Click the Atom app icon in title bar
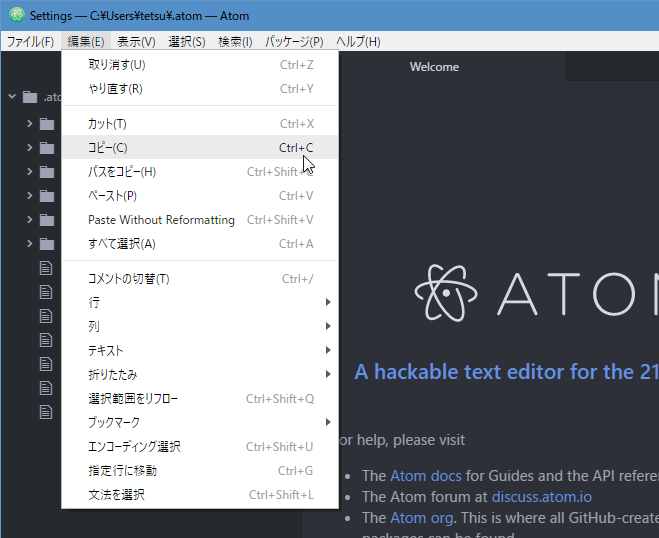The width and height of the screenshot is (659, 538). coord(16,16)
